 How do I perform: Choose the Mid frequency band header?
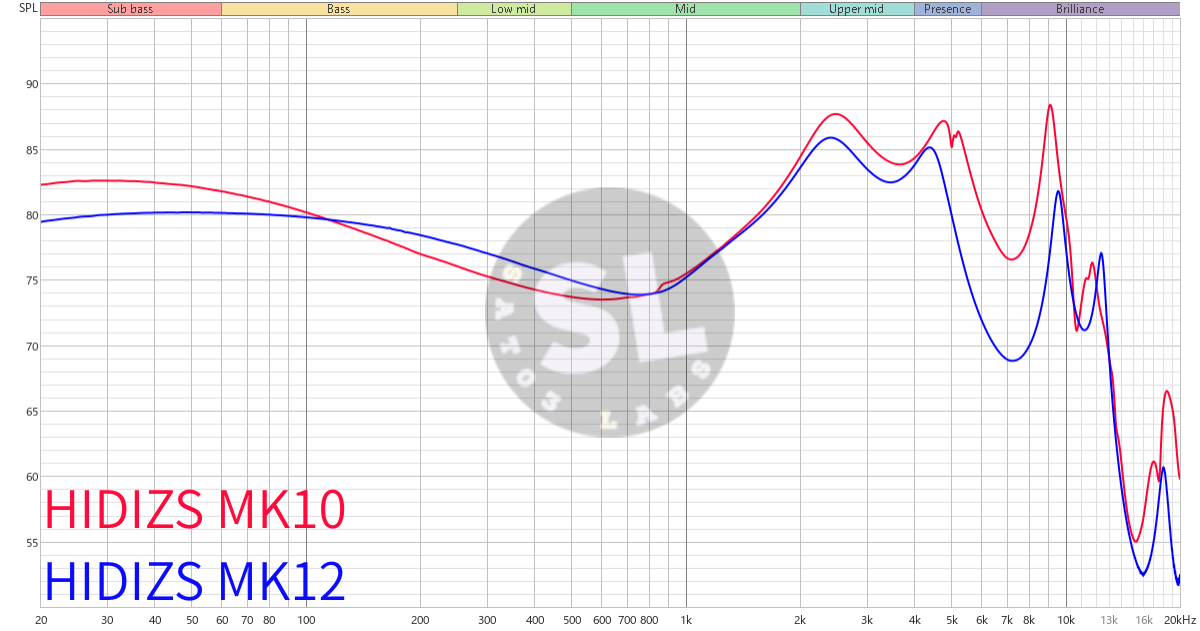coord(685,9)
